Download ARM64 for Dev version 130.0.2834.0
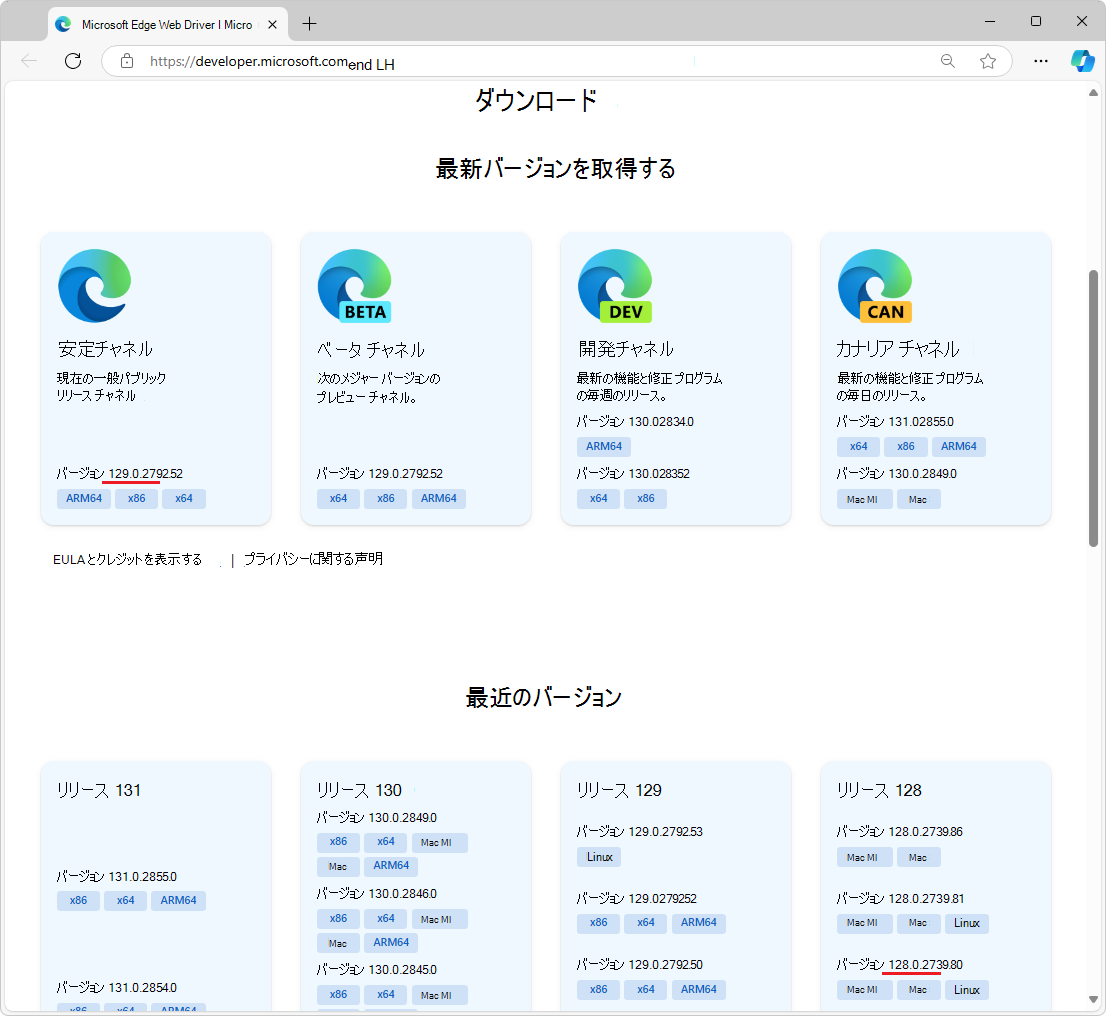Image resolution: width=1106 pixels, height=1016 pixels. pyautogui.click(x=604, y=447)
